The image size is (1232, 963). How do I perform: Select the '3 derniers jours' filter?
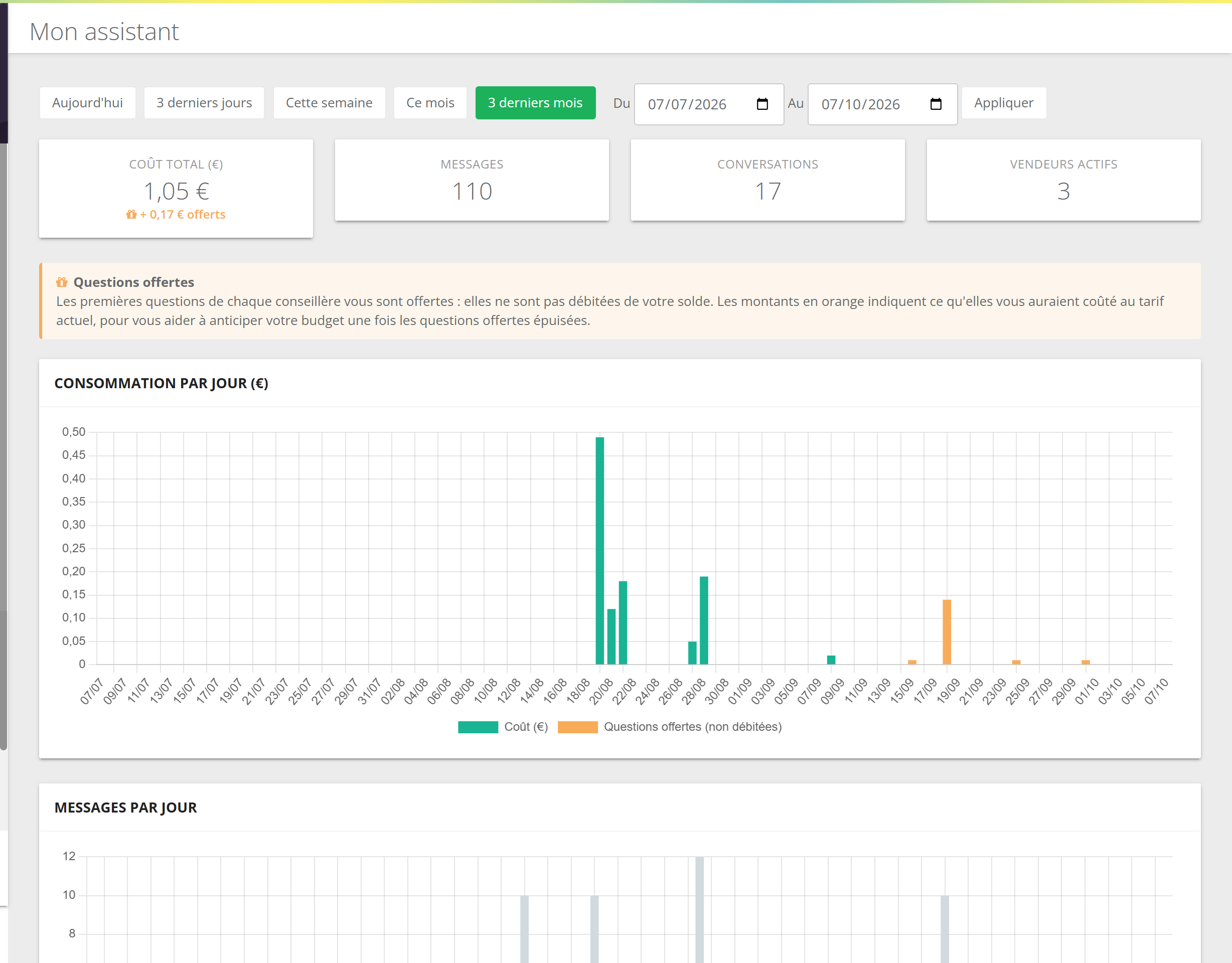point(204,103)
